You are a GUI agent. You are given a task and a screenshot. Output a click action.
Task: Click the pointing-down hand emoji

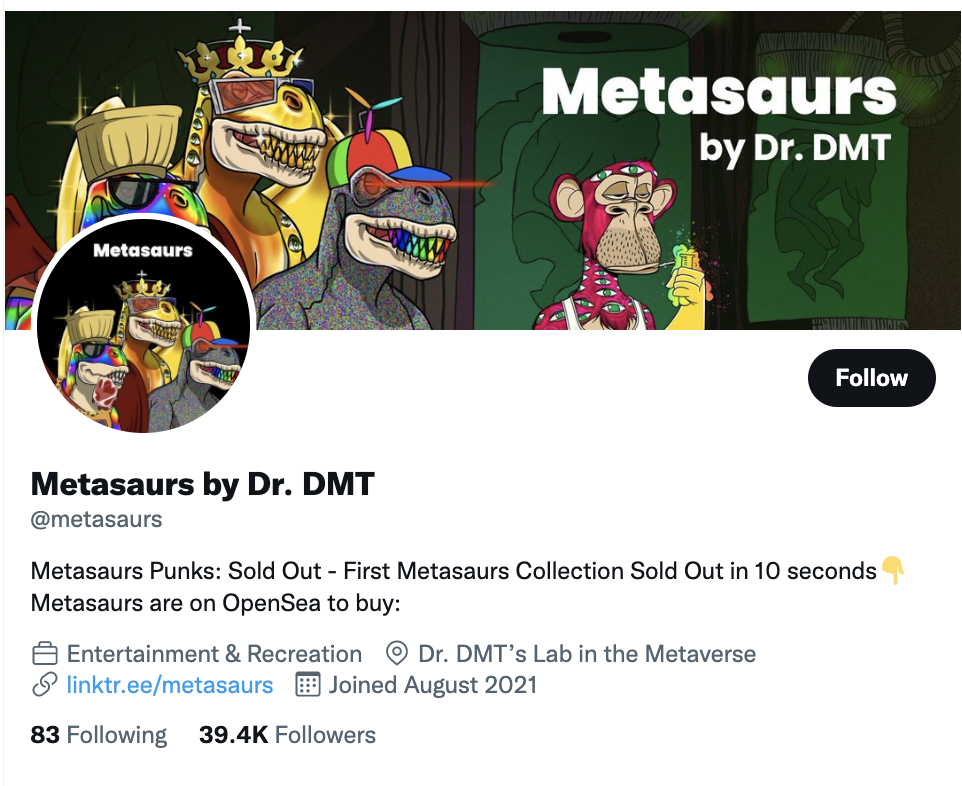893,571
